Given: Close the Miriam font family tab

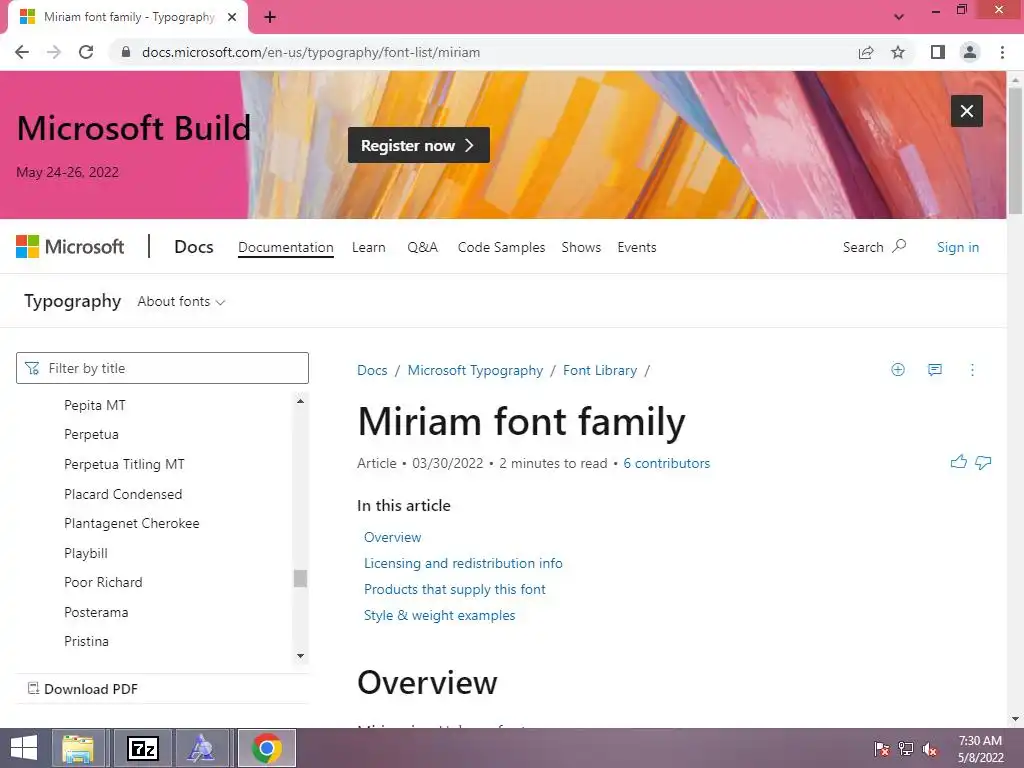Looking at the screenshot, I should click(x=232, y=17).
